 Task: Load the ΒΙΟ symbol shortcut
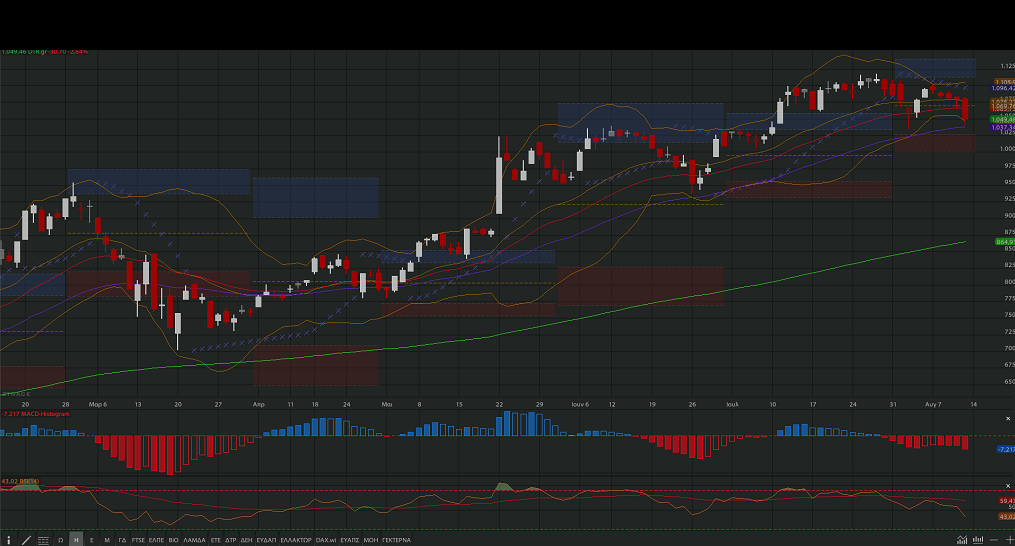(173, 540)
